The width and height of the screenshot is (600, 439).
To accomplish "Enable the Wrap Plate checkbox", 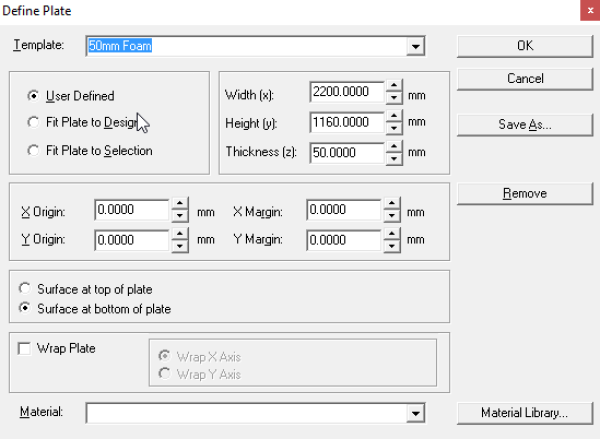I will pyautogui.click(x=24, y=348).
